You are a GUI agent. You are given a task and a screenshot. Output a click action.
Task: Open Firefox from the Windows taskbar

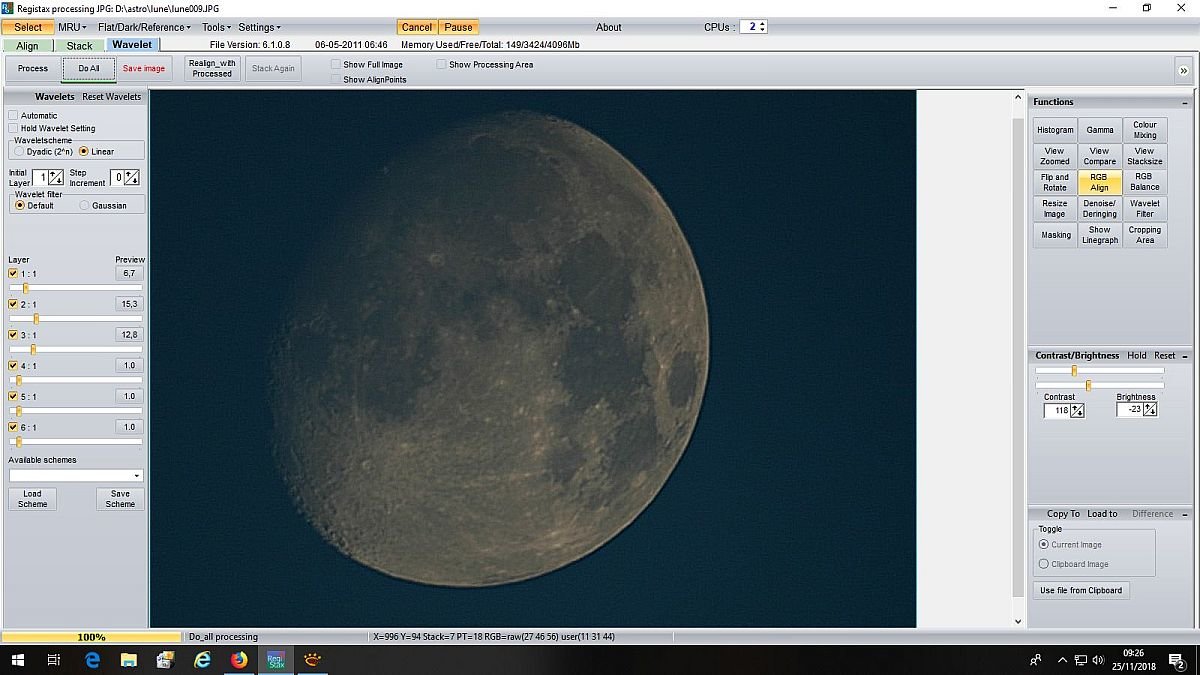[x=238, y=660]
